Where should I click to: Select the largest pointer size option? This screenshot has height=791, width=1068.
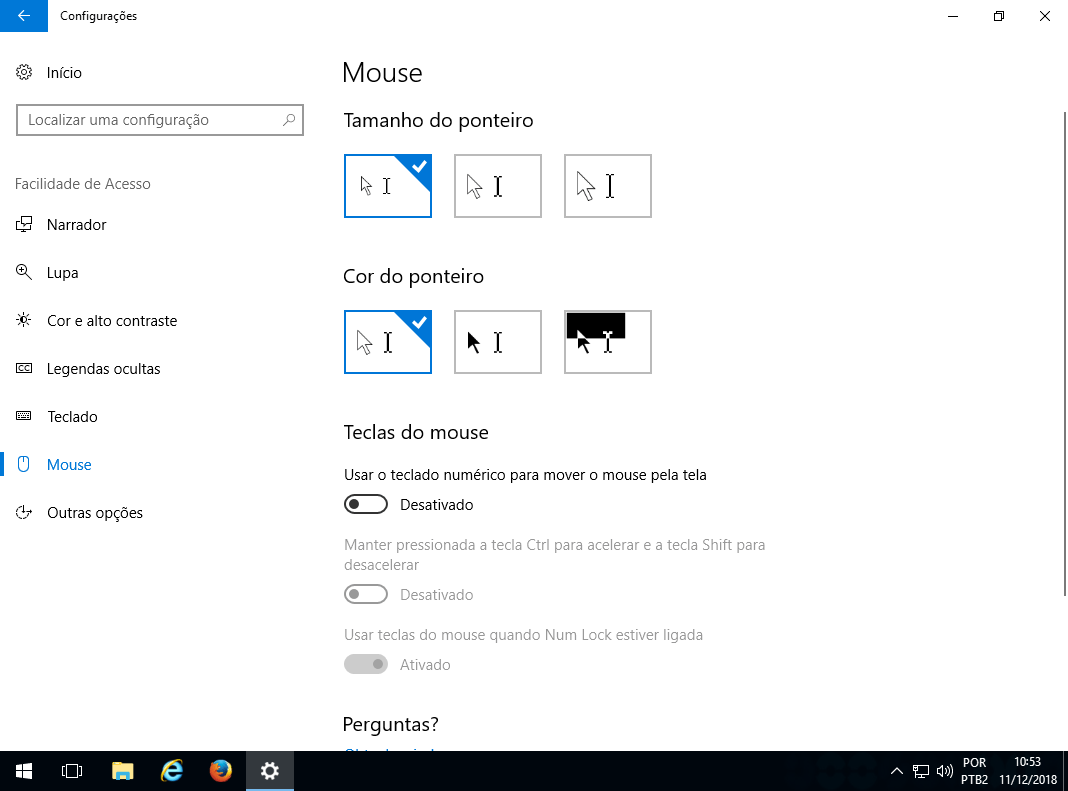(607, 186)
